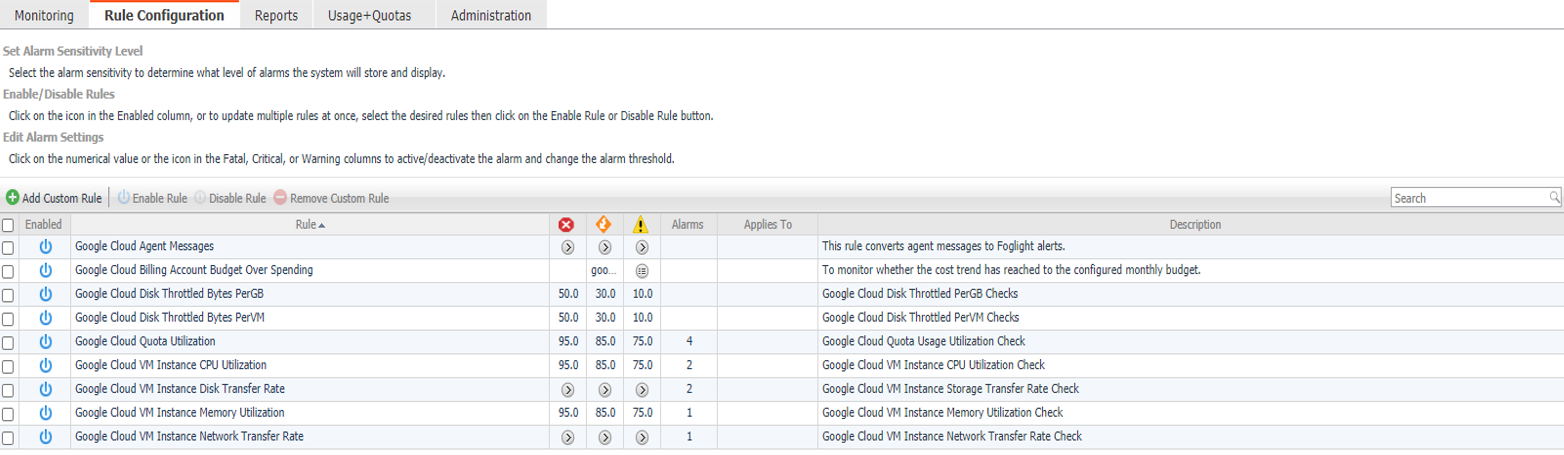Screen dimensions: 1564x455
Task: Click the alarm count 4 for Quota Utilization
Action: coord(689,342)
